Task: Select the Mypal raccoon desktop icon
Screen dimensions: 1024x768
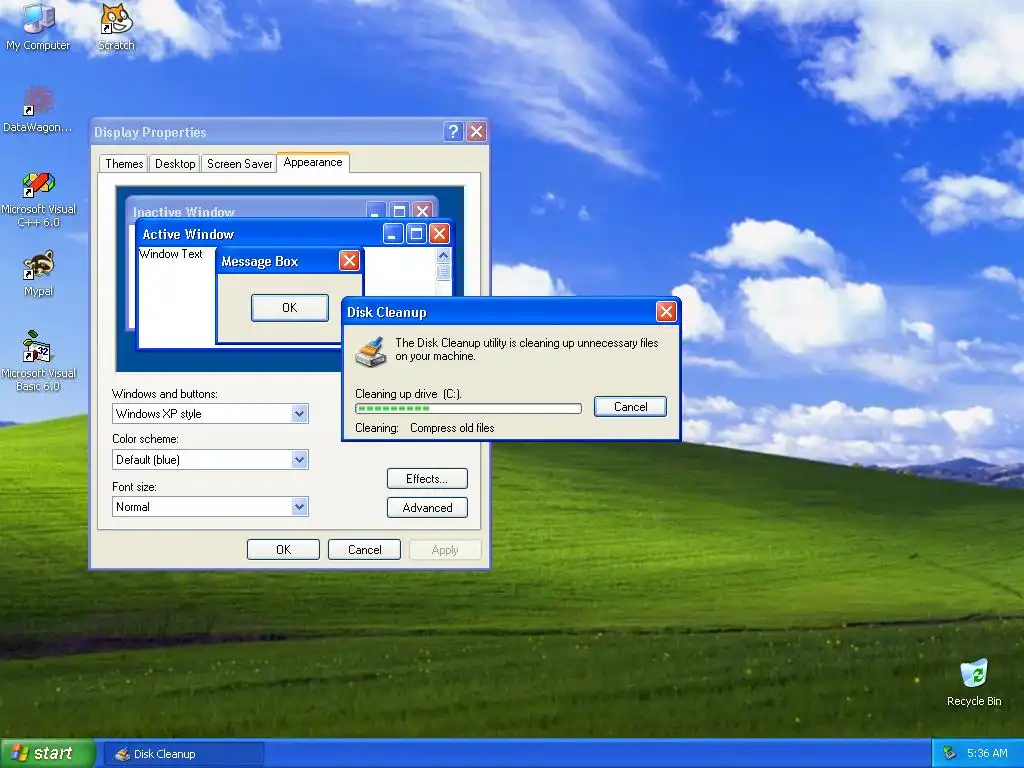Action: [39, 274]
